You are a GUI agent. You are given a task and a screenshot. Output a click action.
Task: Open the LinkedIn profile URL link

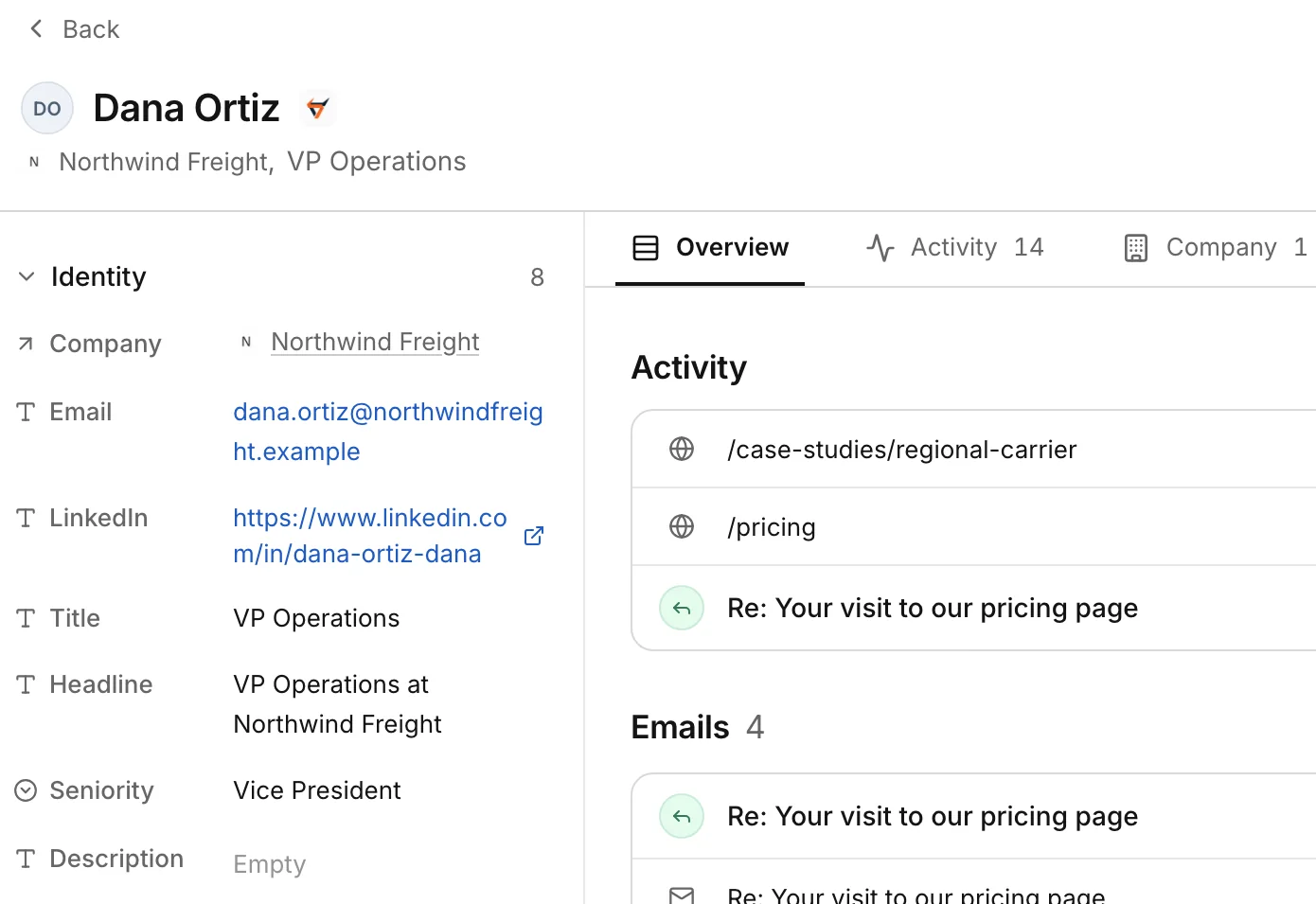coord(370,536)
